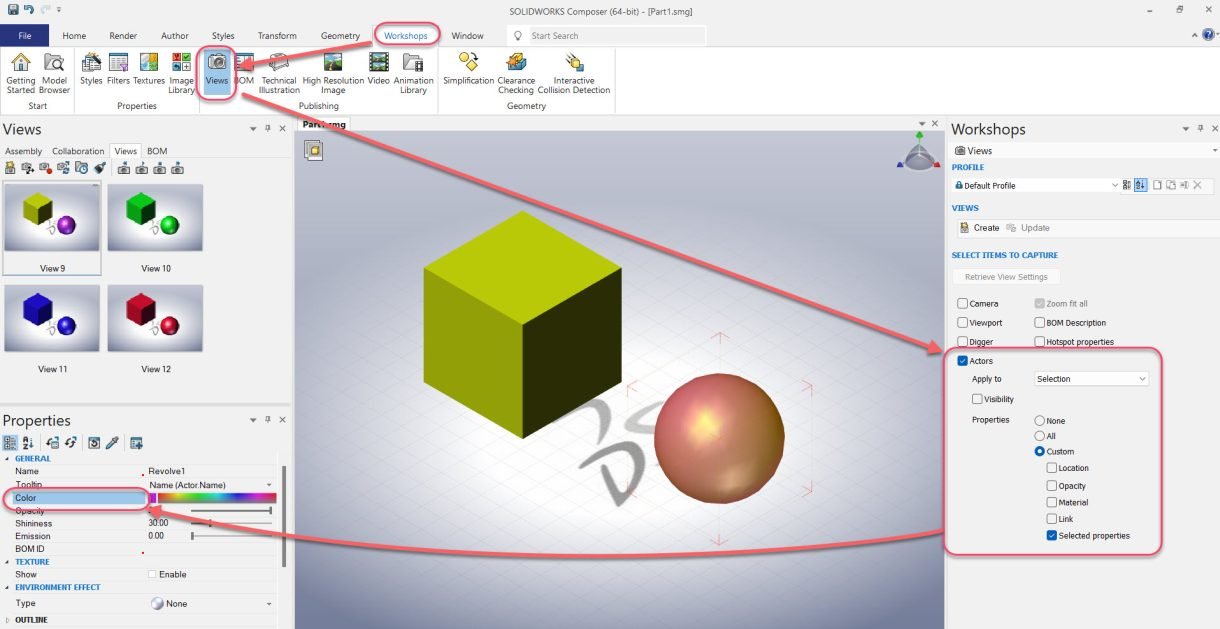This screenshot has width=1220, height=629.
Task: Sort properties alphabetically with A-Z icon
Action: coord(27,442)
